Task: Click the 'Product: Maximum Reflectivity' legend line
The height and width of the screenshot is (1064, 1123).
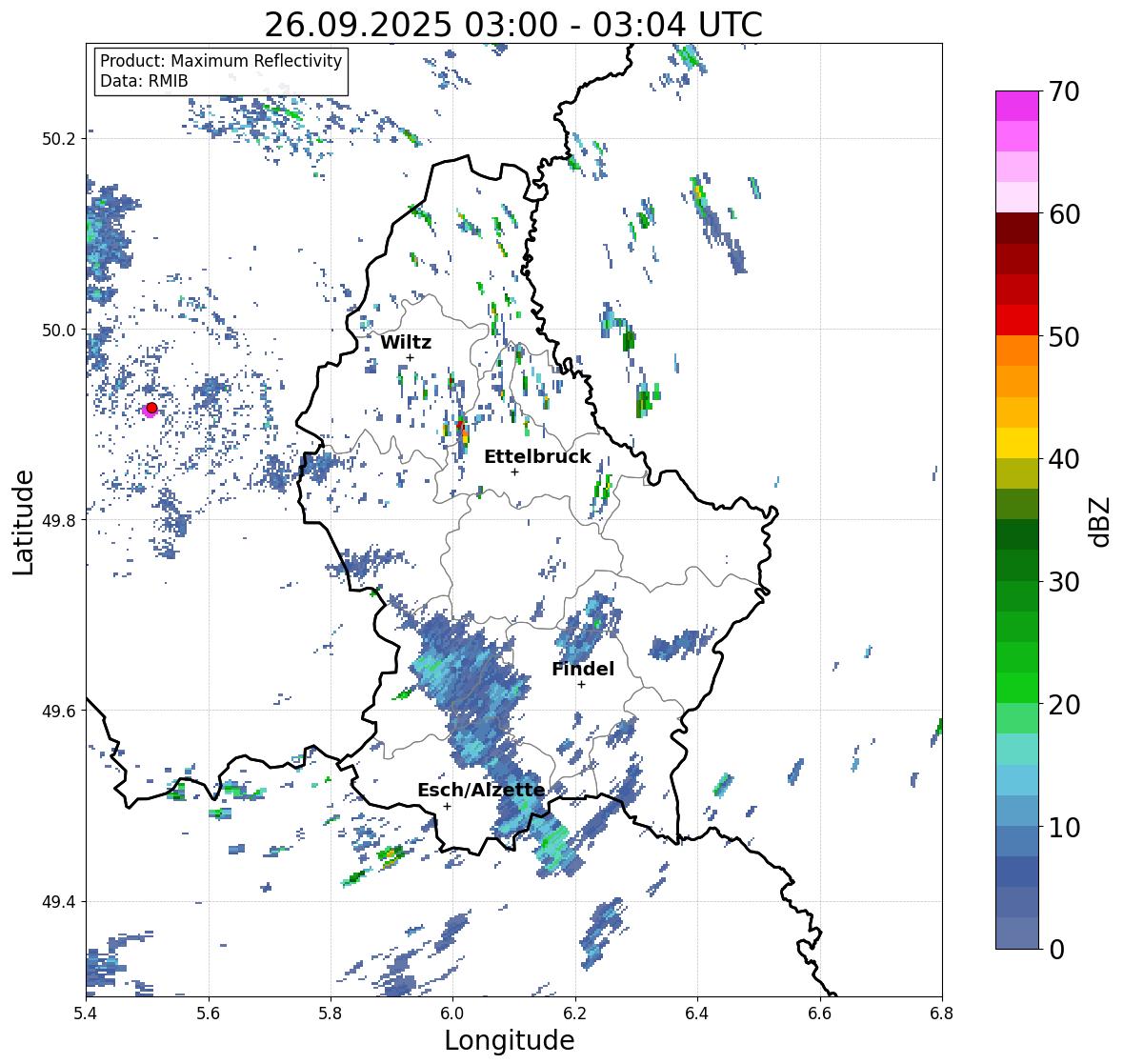Action: pos(221,61)
